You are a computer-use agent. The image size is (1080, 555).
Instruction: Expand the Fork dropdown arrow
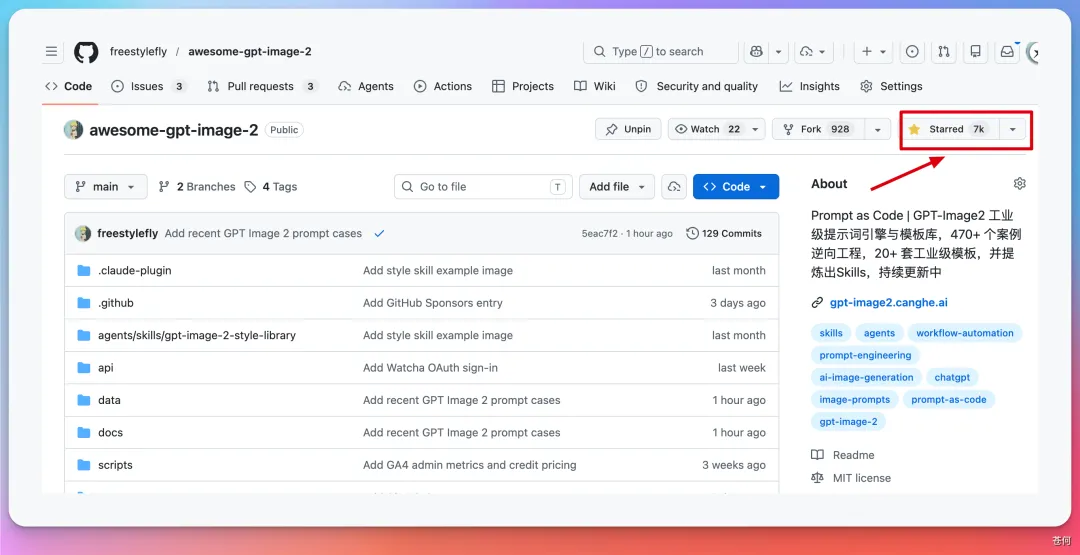[x=878, y=129]
